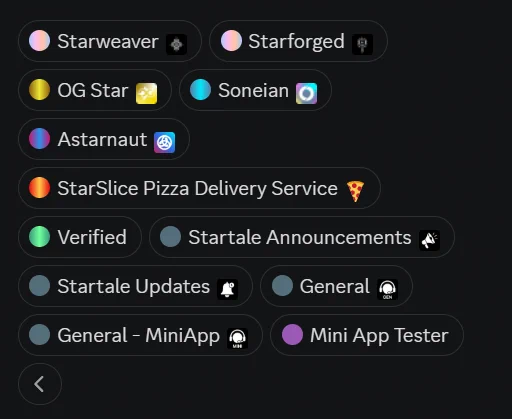This screenshot has height=419, width=512.
Task: Click the Soneian ring logo icon
Action: coord(306,93)
